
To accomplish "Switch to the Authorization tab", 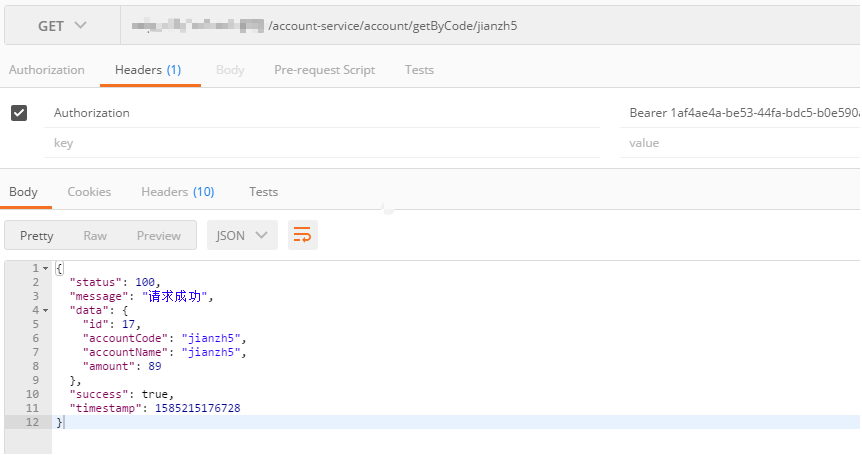I will tap(47, 70).
